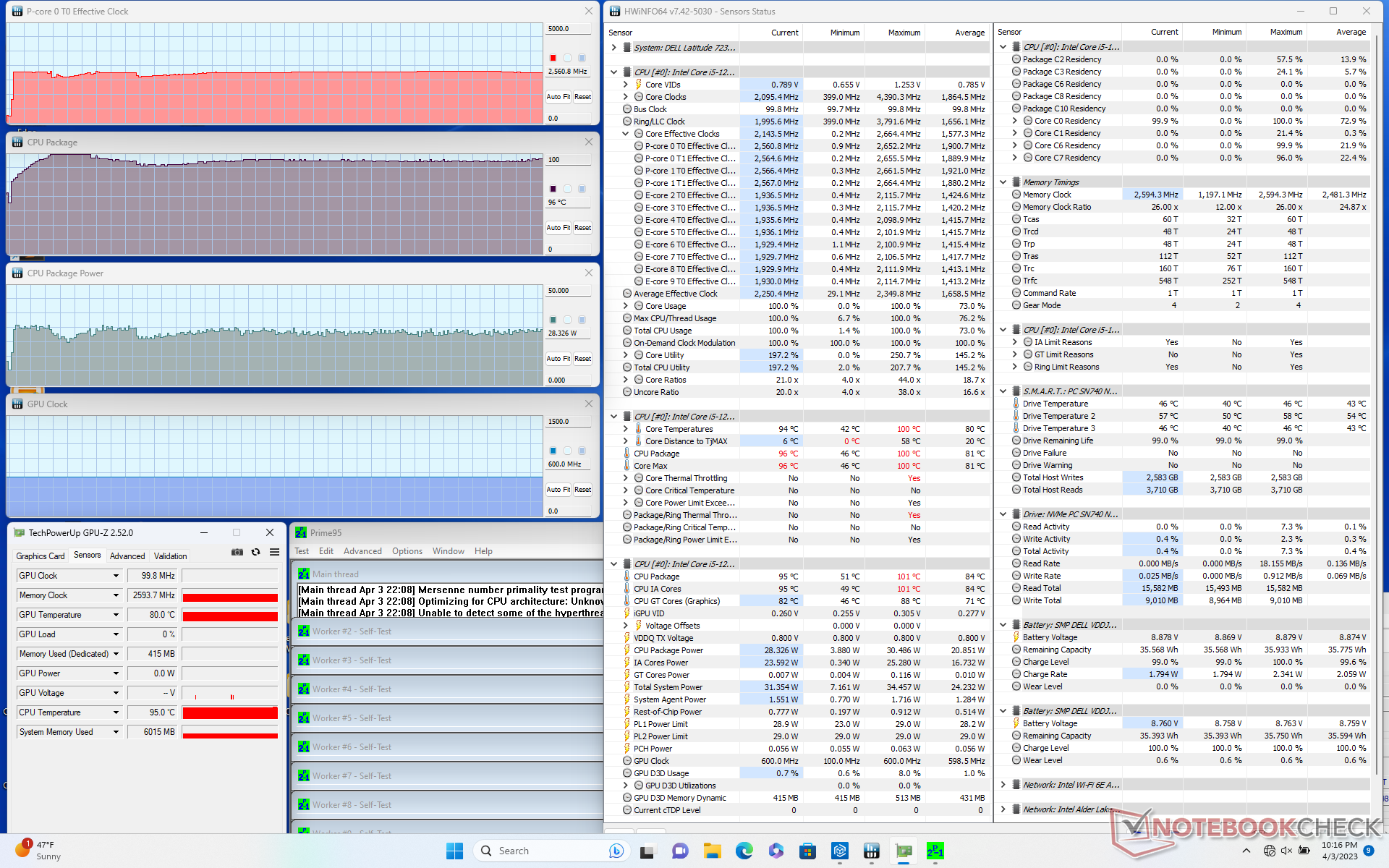Click the Windows Start button

[x=454, y=851]
